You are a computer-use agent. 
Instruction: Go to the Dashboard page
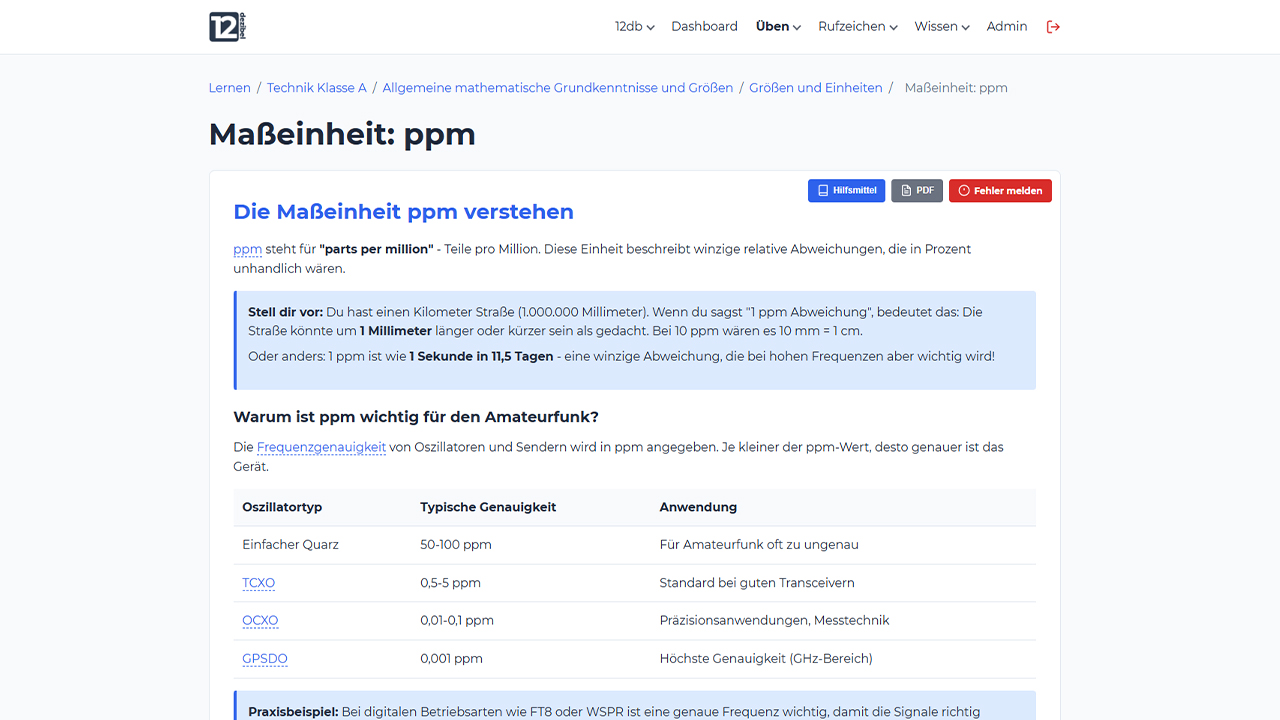704,27
